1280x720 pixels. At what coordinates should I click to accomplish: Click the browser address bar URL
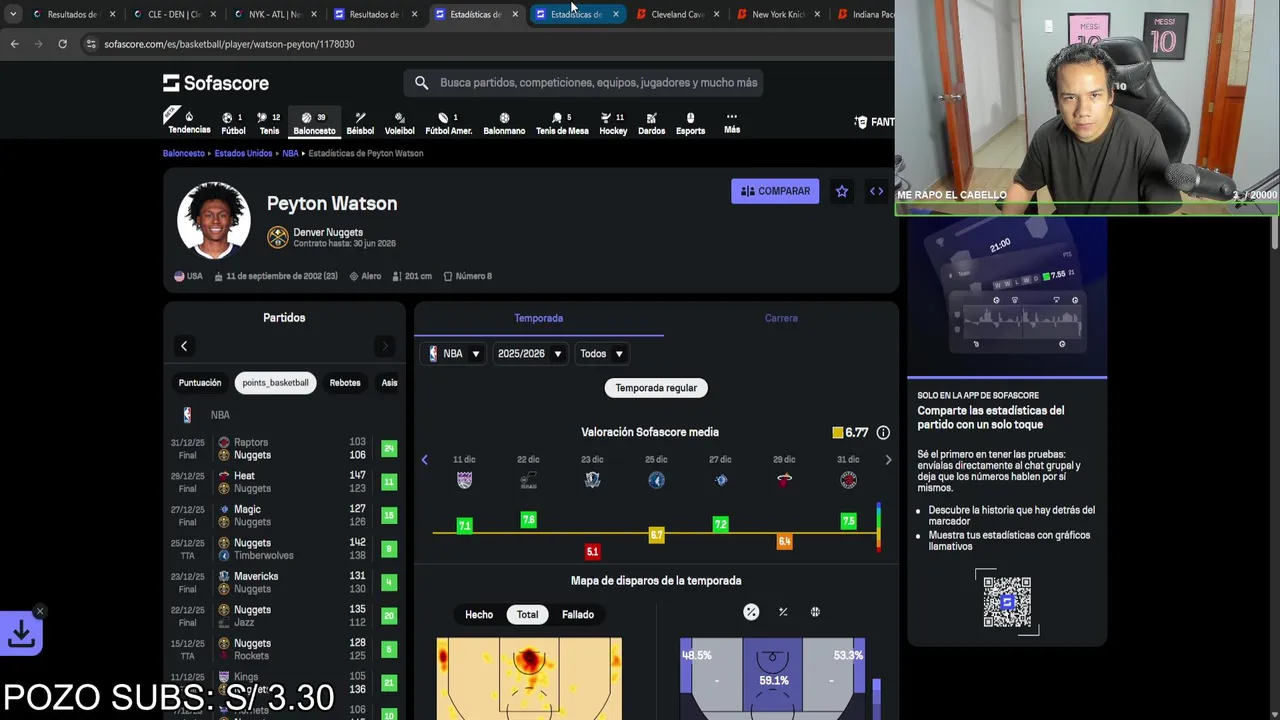click(x=229, y=44)
